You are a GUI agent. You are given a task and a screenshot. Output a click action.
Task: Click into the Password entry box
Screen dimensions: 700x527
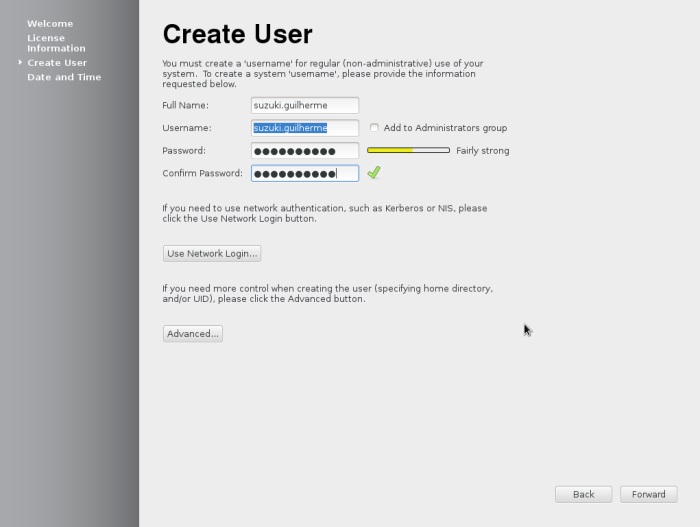[304, 151]
